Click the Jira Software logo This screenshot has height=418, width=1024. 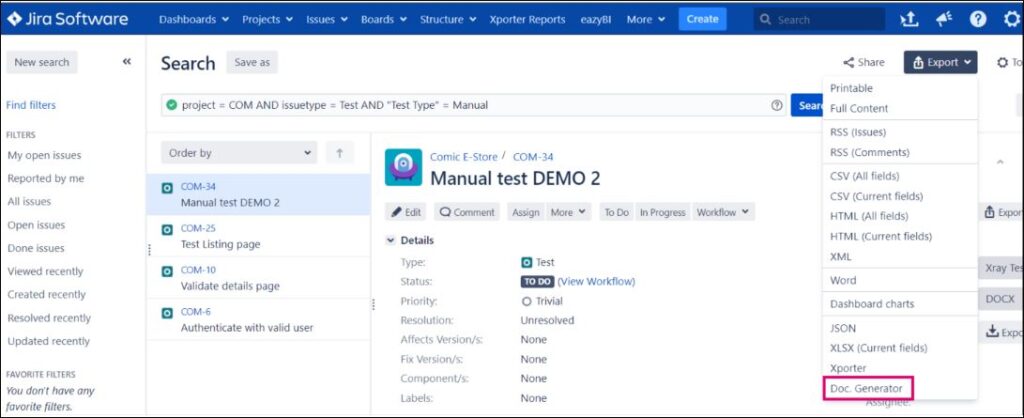68,19
